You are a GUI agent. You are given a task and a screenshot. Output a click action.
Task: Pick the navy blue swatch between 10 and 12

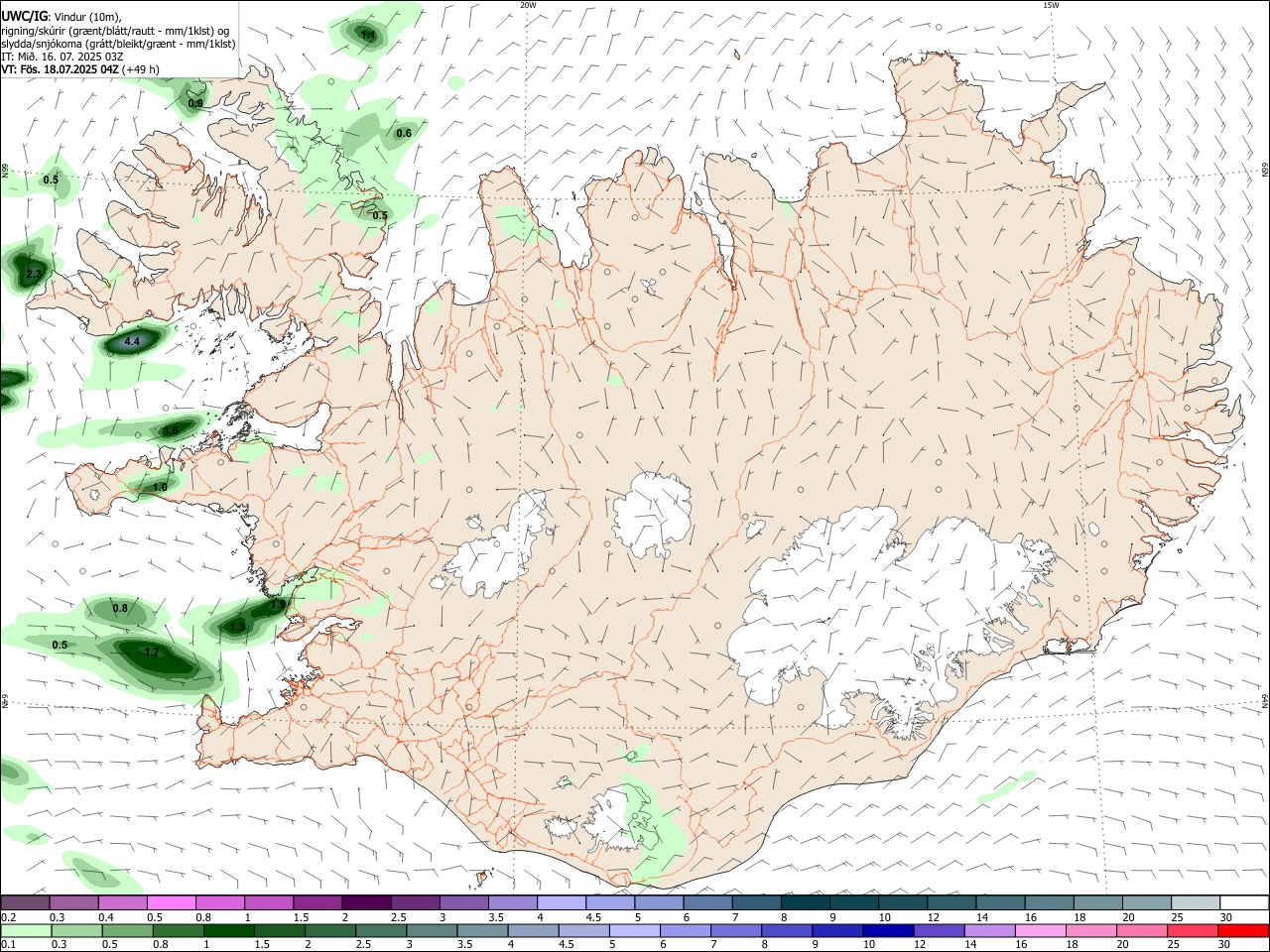(886, 931)
